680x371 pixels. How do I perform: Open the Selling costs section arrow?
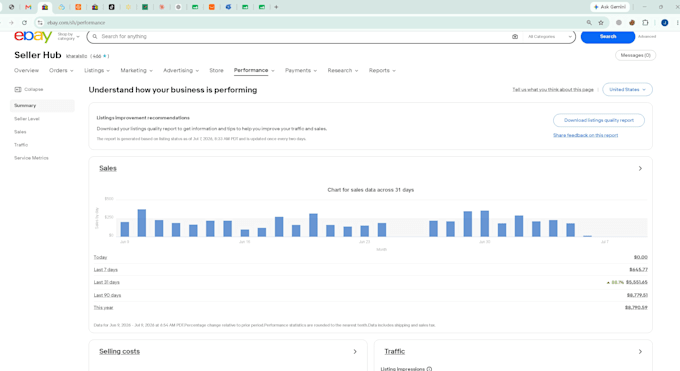tap(355, 351)
